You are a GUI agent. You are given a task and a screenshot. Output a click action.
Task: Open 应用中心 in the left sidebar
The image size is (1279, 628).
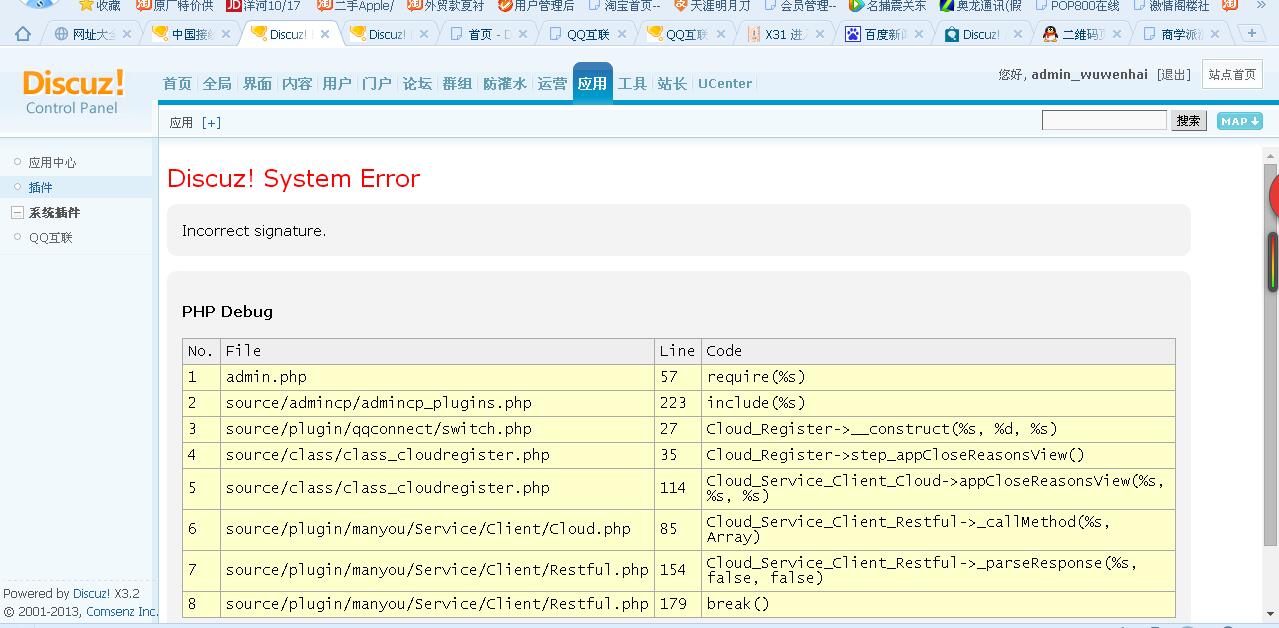pyautogui.click(x=52, y=162)
